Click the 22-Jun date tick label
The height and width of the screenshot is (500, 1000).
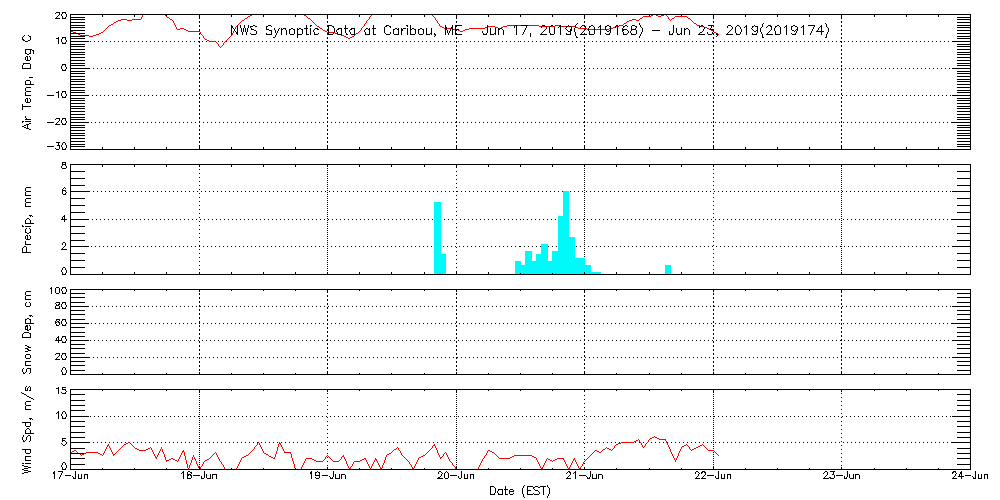click(x=713, y=478)
